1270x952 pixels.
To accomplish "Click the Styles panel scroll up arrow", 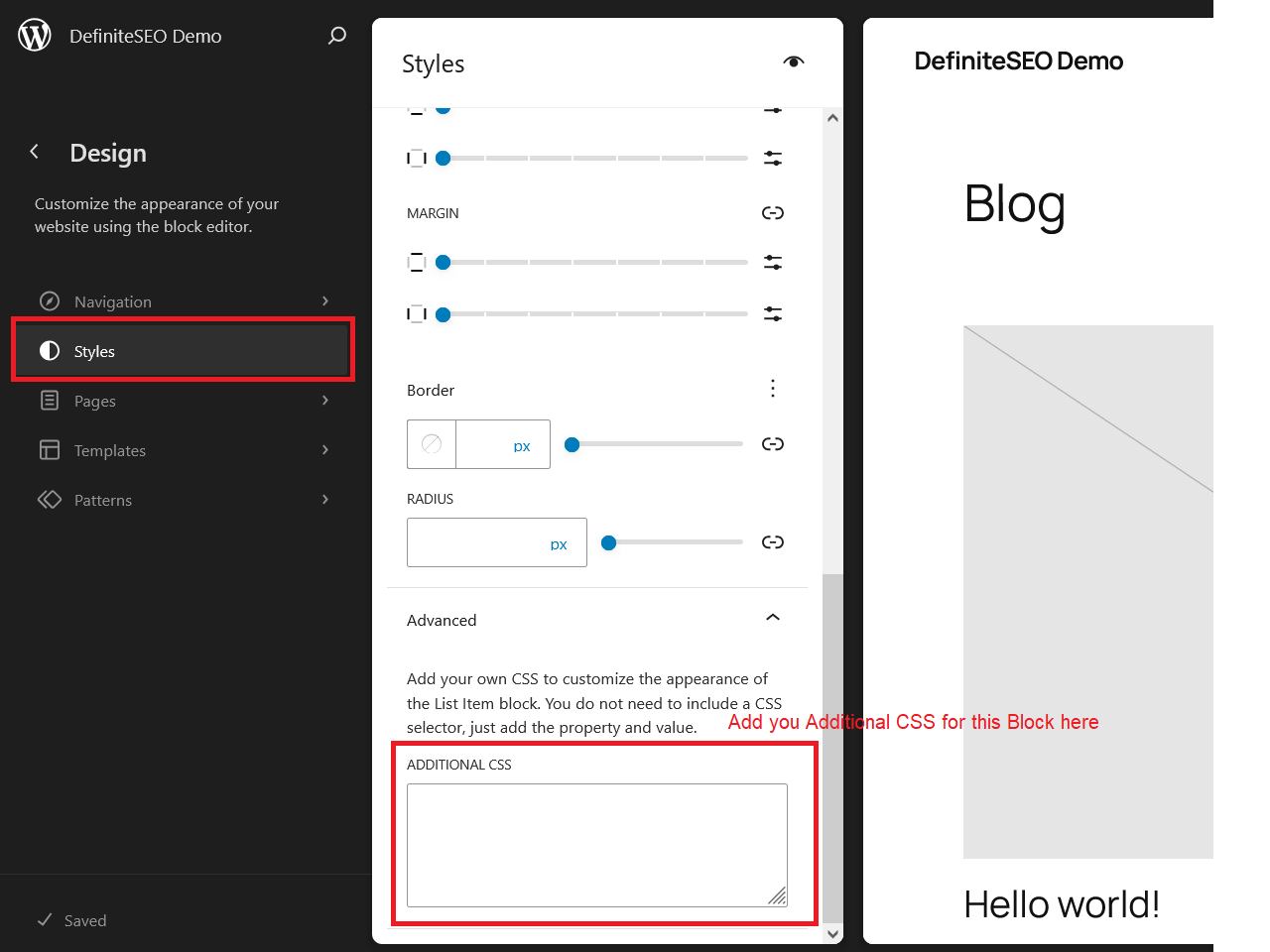I will point(832,118).
